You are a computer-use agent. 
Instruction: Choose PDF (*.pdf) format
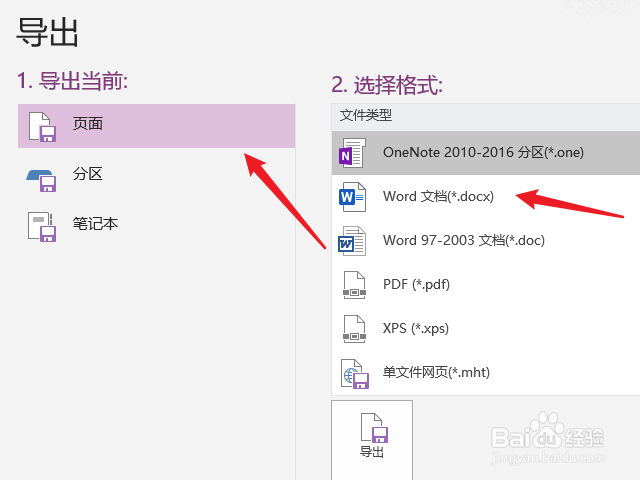[486, 284]
